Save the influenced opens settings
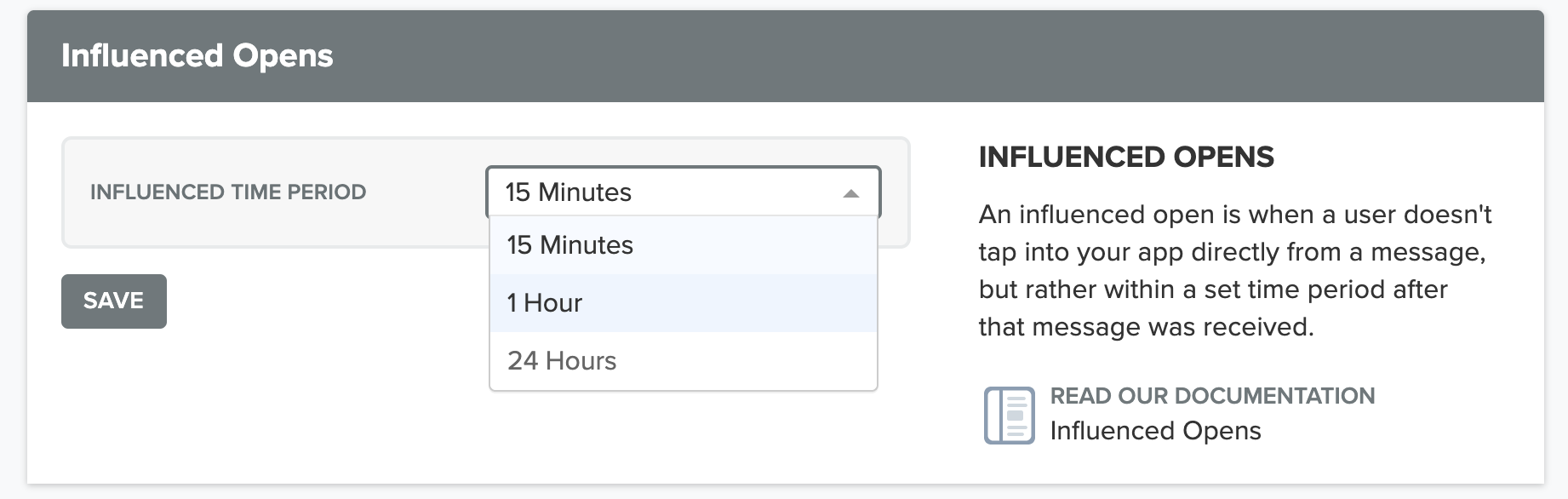This screenshot has height=499, width=1568. tap(114, 301)
